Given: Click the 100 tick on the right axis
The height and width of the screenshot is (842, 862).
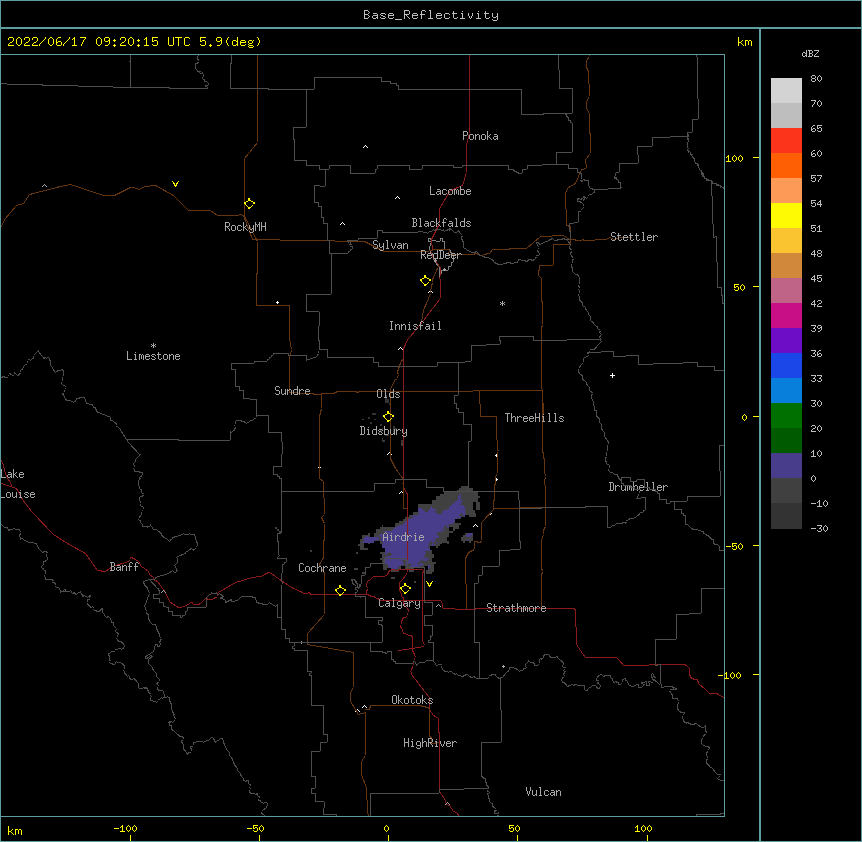Looking at the screenshot, I should [734, 158].
